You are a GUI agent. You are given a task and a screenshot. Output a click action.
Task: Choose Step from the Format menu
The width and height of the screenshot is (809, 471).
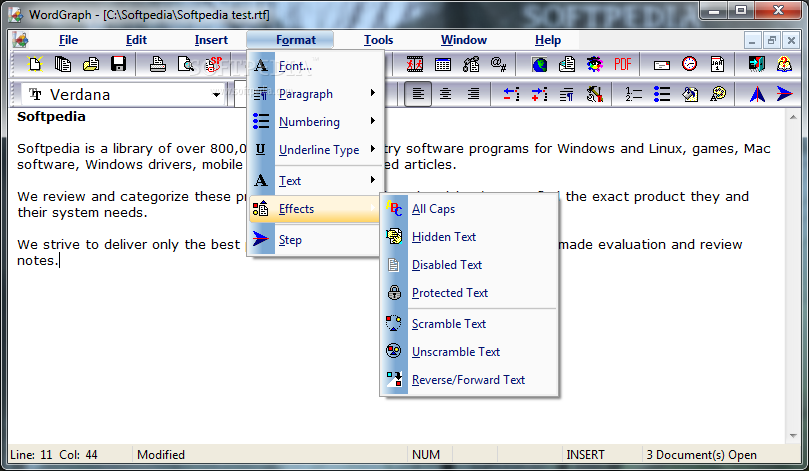tap(315, 239)
